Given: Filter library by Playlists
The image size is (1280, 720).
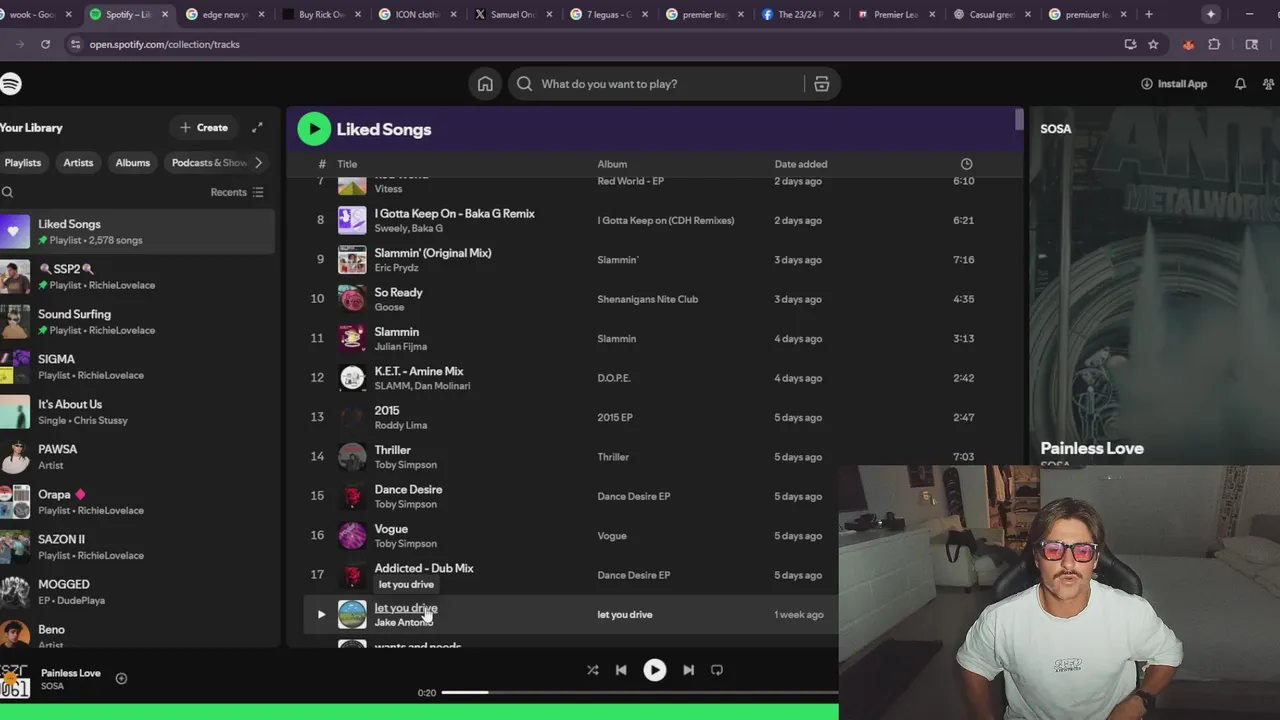Looking at the screenshot, I should coord(22,163).
